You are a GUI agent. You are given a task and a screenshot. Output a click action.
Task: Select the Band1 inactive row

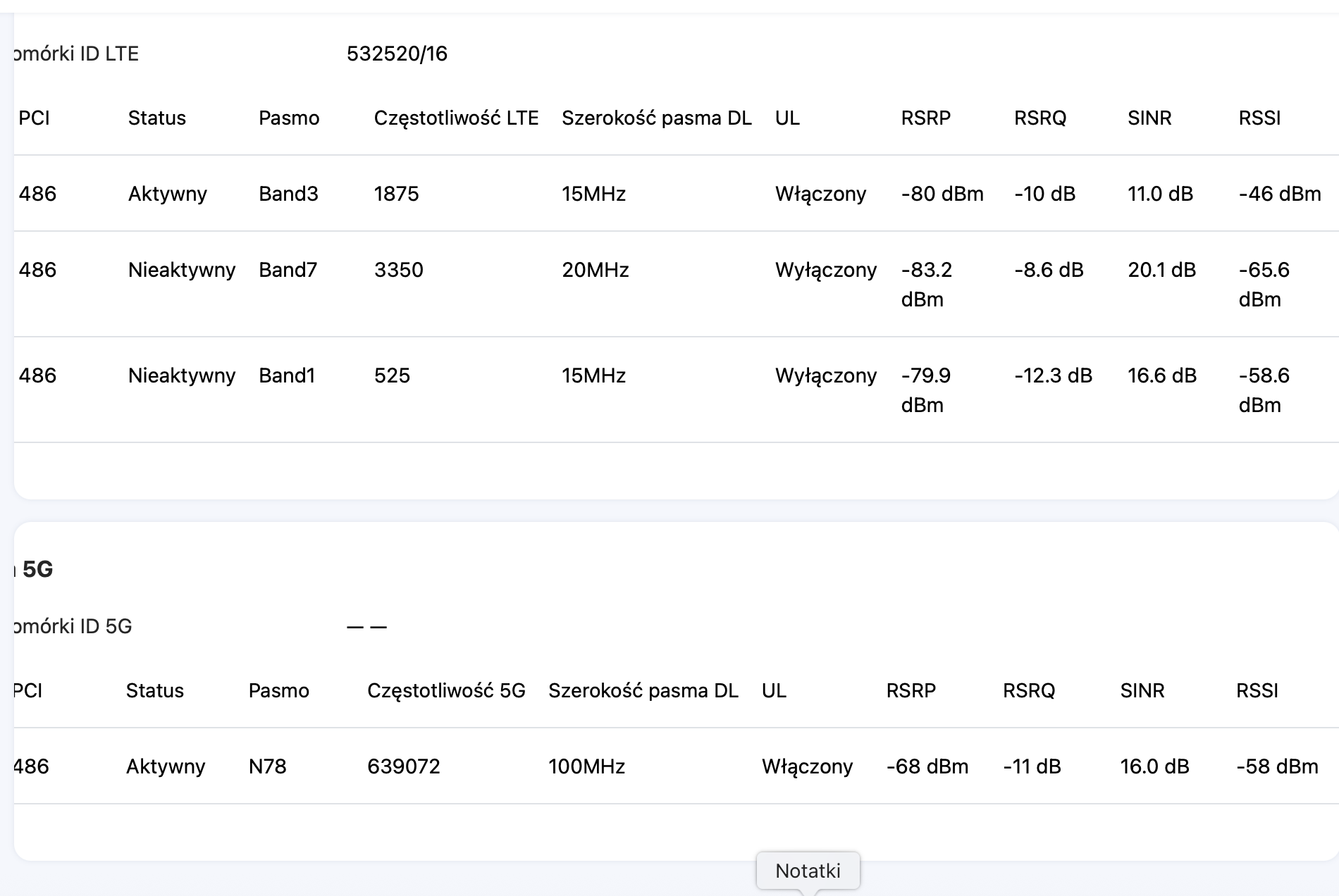pyautogui.click(x=677, y=390)
